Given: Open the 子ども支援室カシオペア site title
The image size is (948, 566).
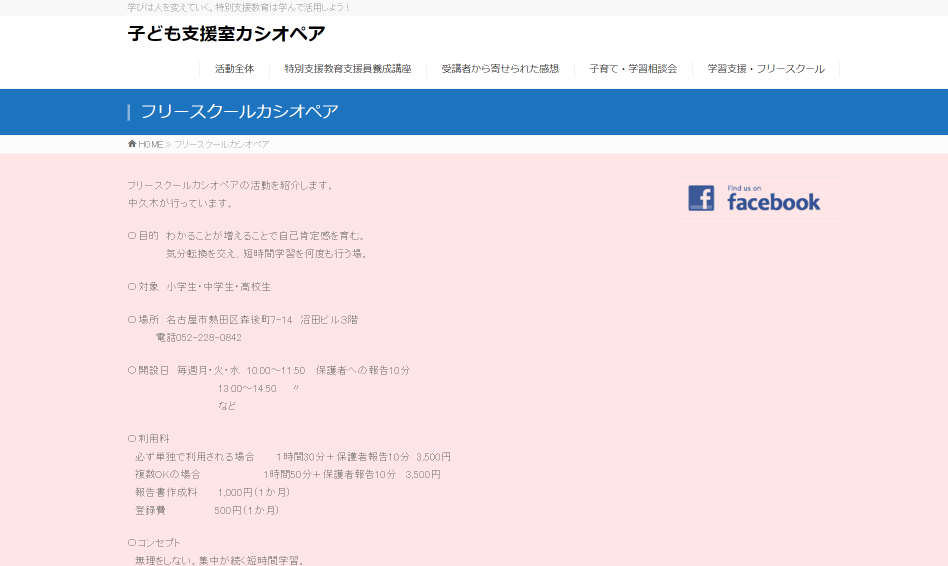Looking at the screenshot, I should coord(226,34).
